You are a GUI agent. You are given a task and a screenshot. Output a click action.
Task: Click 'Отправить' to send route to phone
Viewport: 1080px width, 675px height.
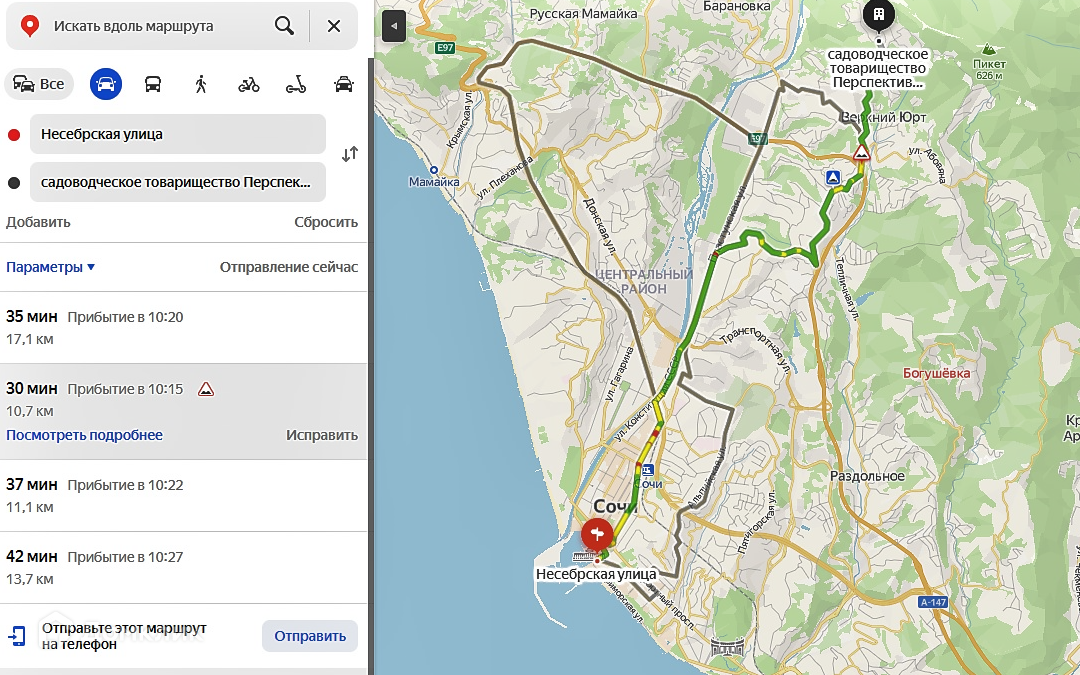point(310,636)
